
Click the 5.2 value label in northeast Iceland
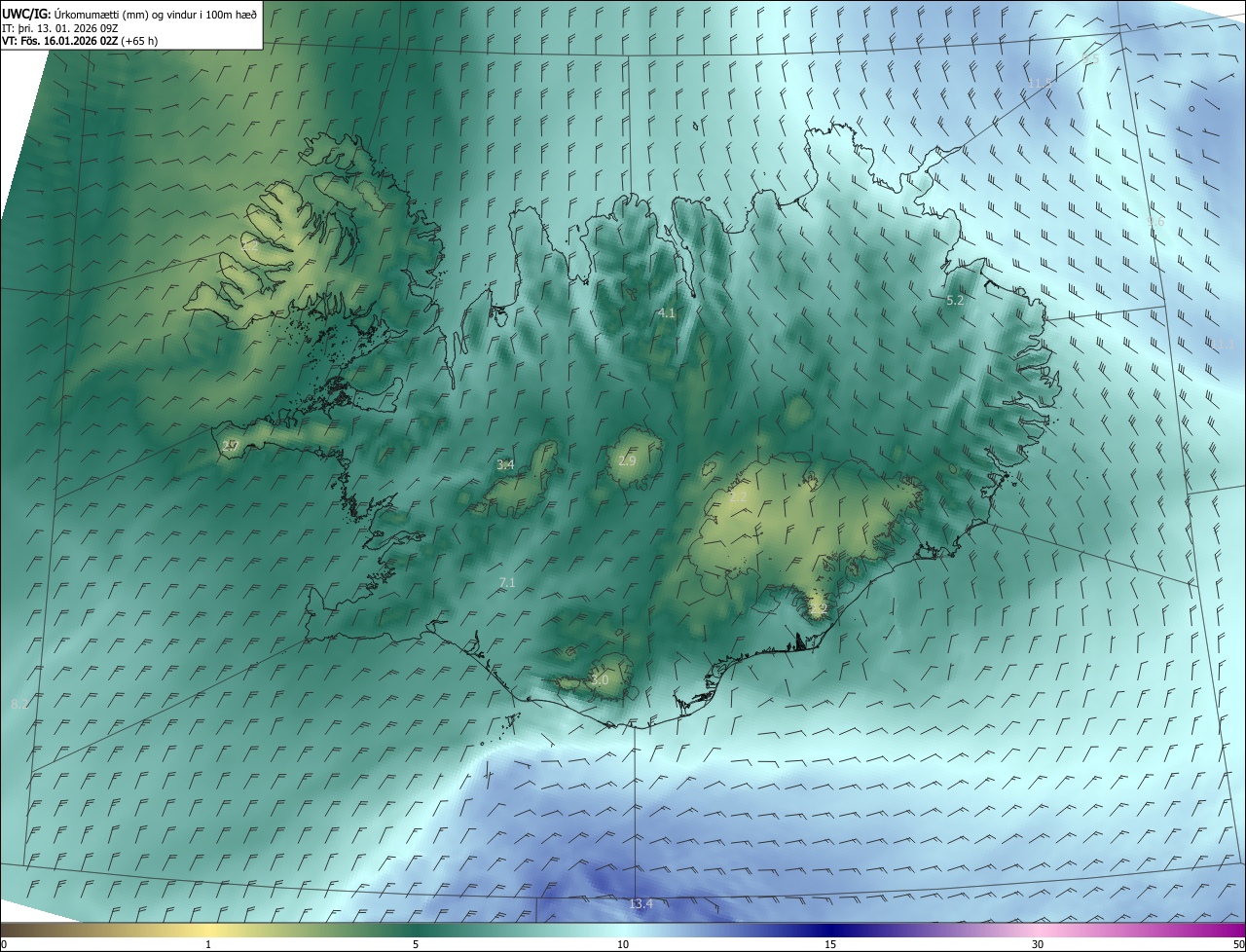click(955, 301)
